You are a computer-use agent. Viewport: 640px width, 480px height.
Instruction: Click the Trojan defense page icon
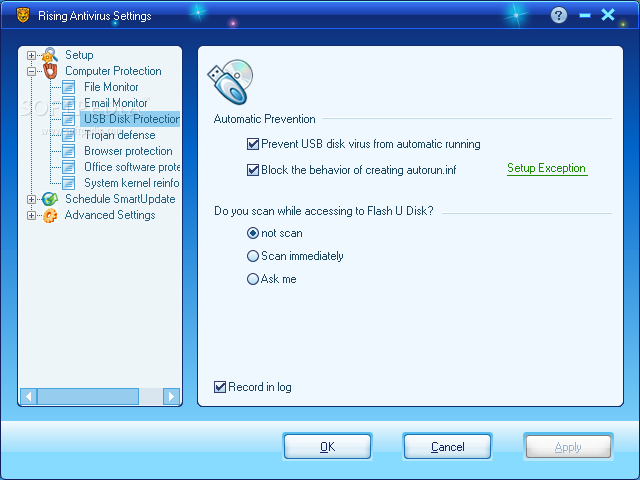pyautogui.click(x=69, y=135)
